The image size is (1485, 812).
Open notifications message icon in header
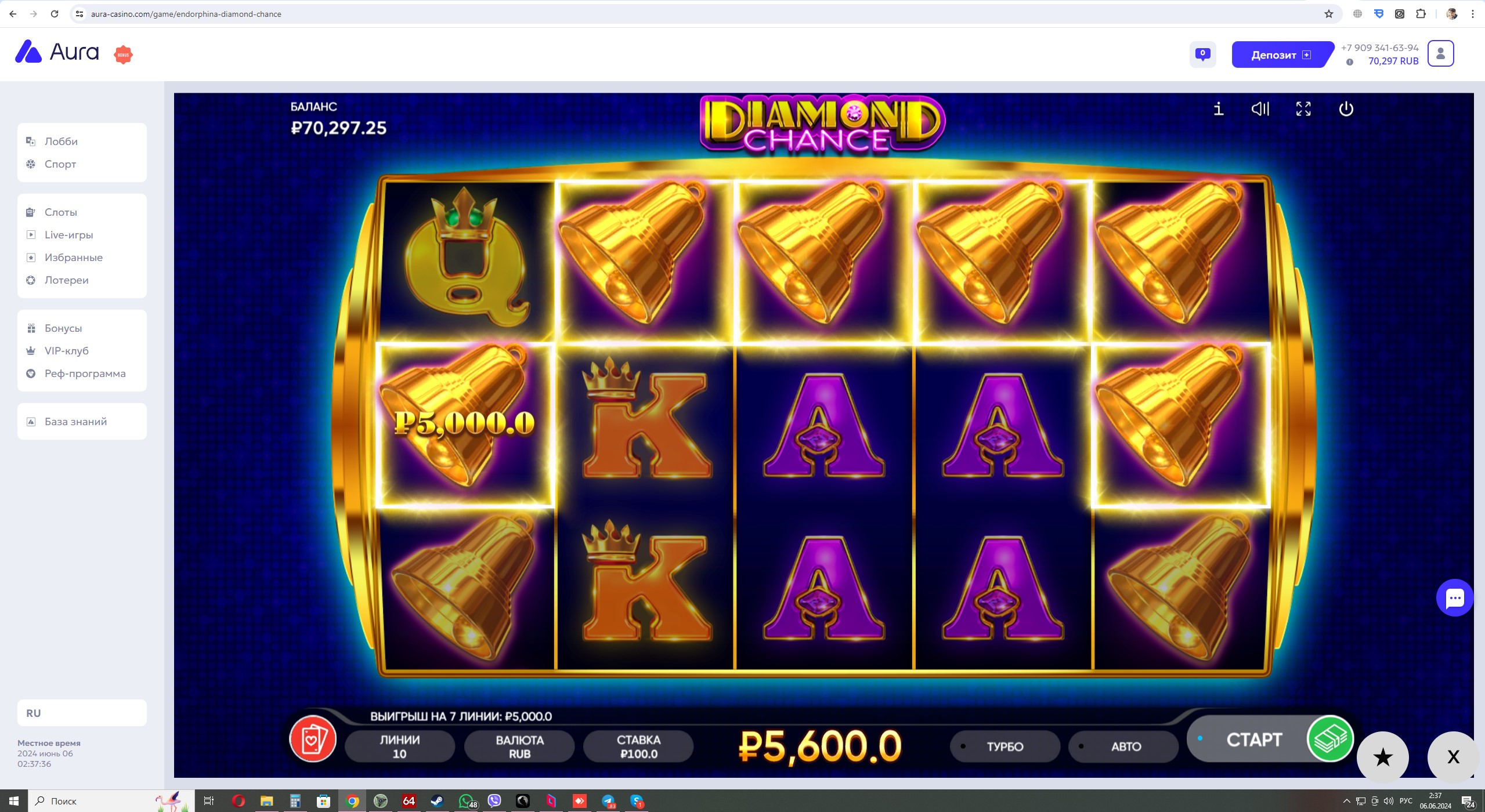click(x=1202, y=55)
